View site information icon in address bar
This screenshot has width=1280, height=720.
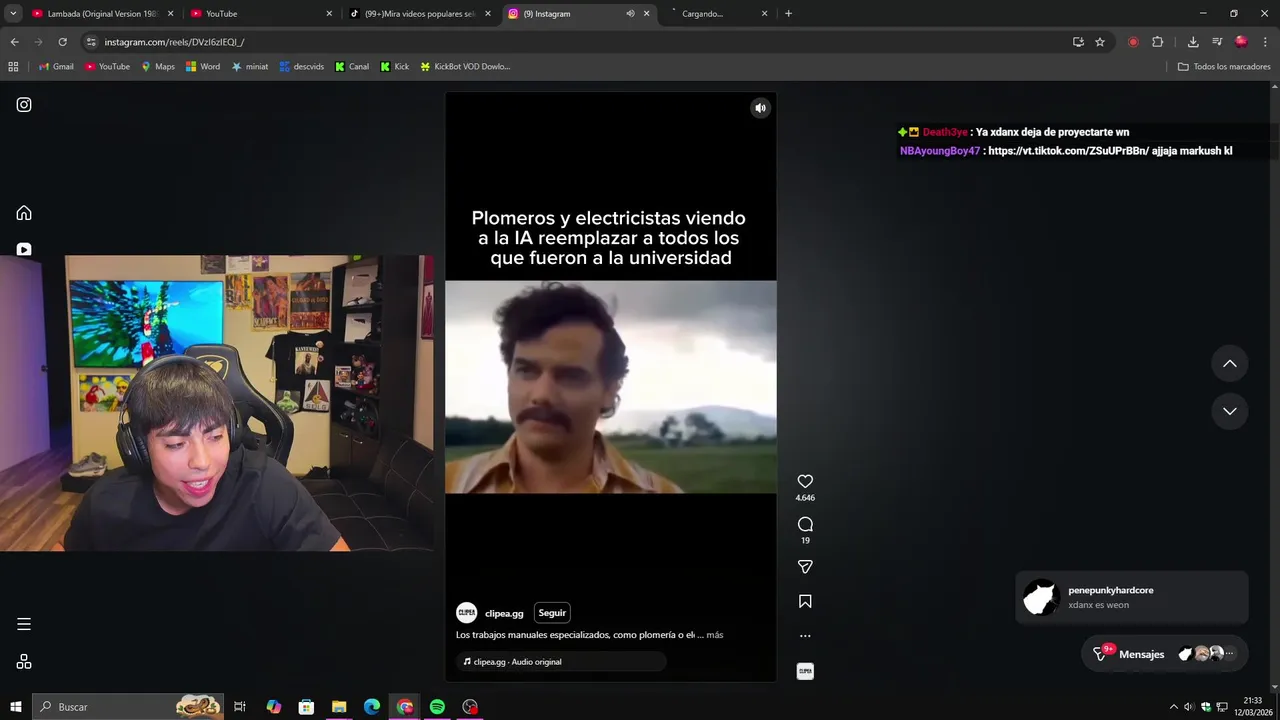[x=91, y=42]
